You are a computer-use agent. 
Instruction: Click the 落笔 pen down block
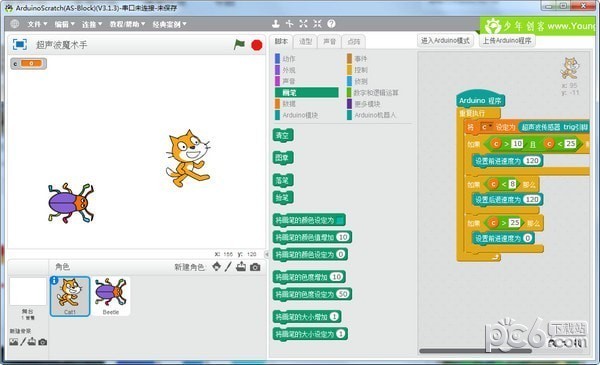283,180
